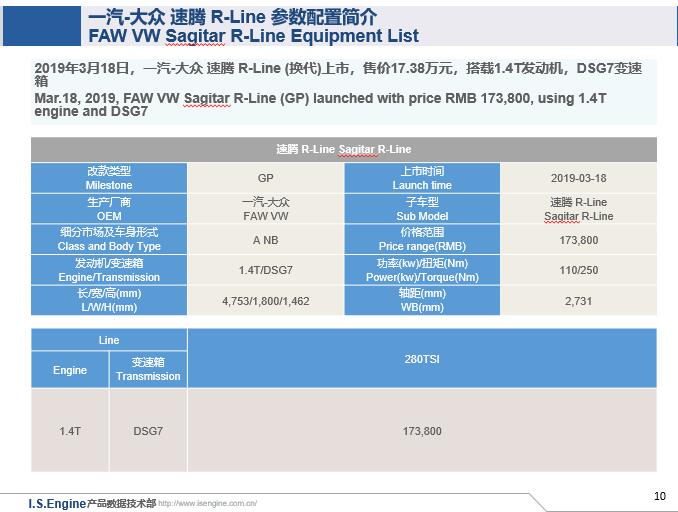The width and height of the screenshot is (678, 512).
Task: Click the 'WB(mm)' label cell
Action: click(x=422, y=300)
